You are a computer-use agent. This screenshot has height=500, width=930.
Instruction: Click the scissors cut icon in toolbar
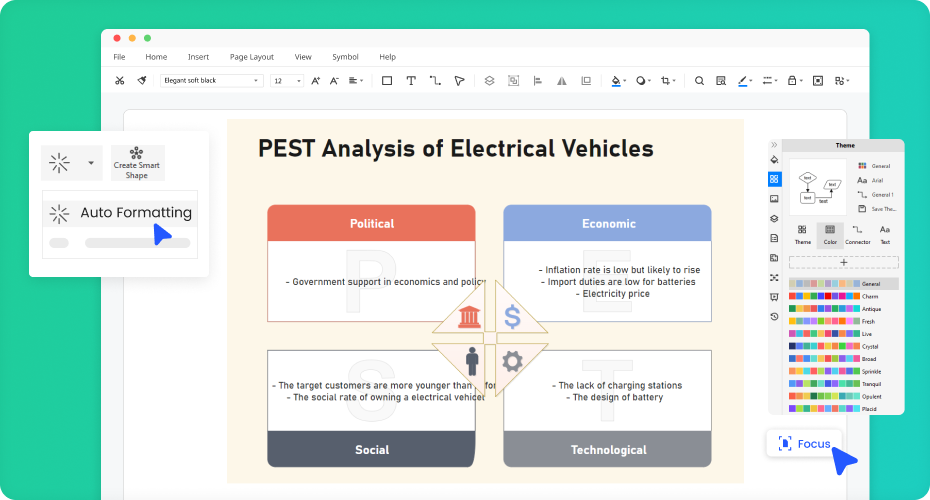[x=119, y=80]
